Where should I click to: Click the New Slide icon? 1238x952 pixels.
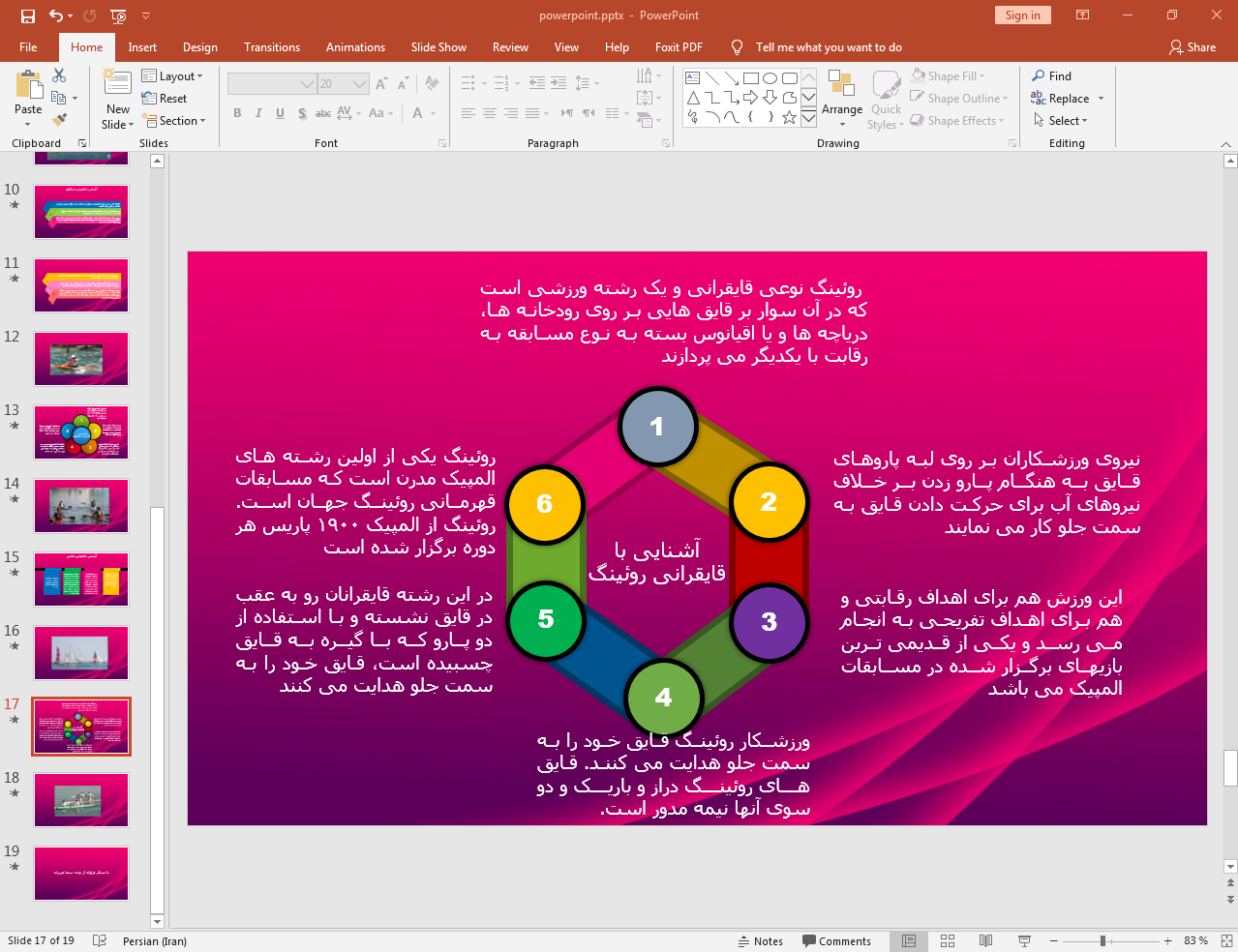point(117,83)
